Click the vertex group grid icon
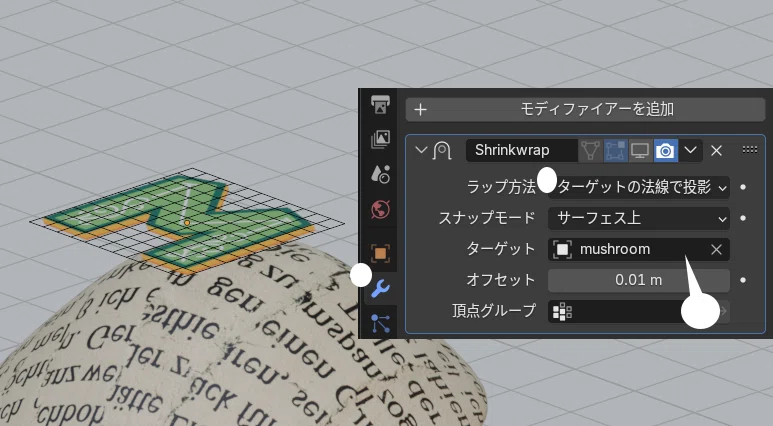Viewport: 773px width, 426px height. click(562, 312)
